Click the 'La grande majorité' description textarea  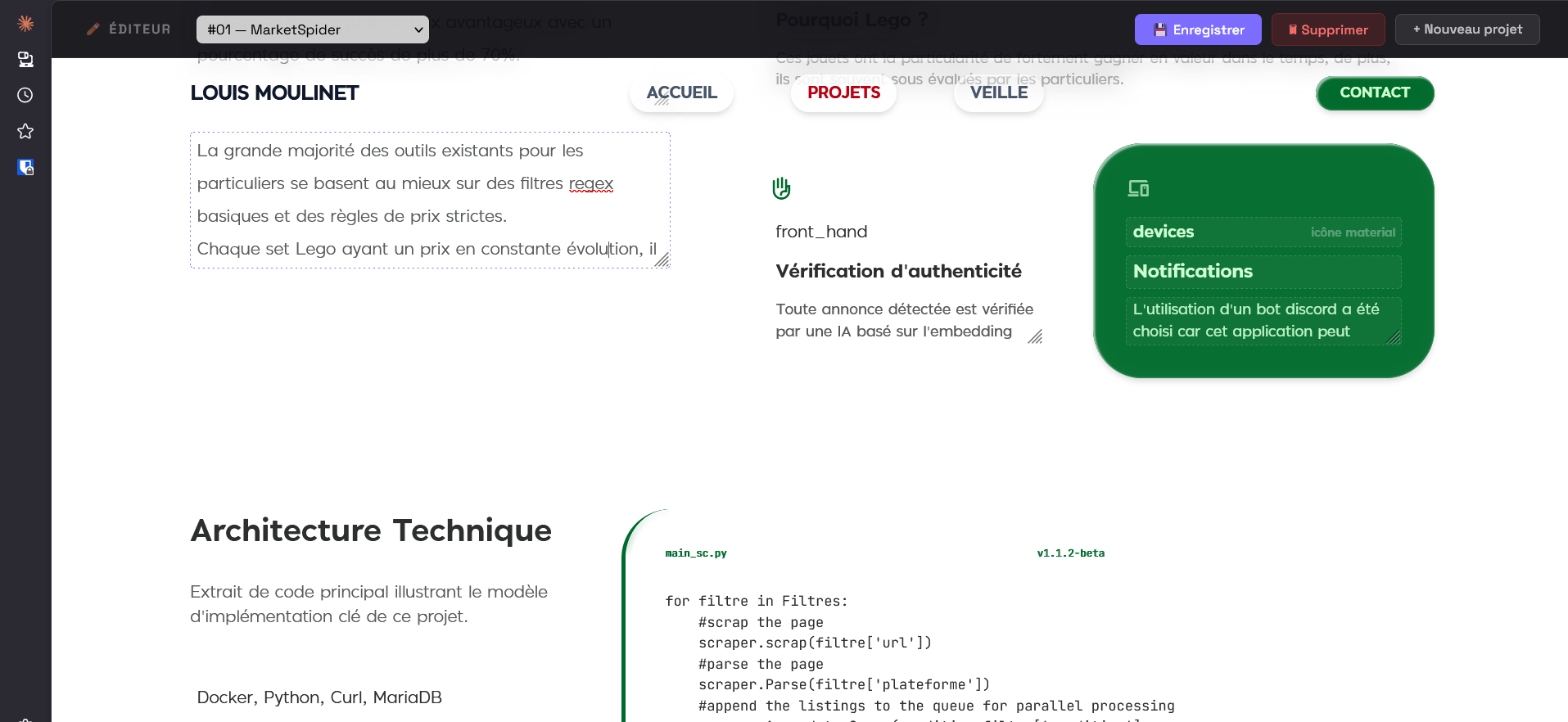(x=429, y=200)
